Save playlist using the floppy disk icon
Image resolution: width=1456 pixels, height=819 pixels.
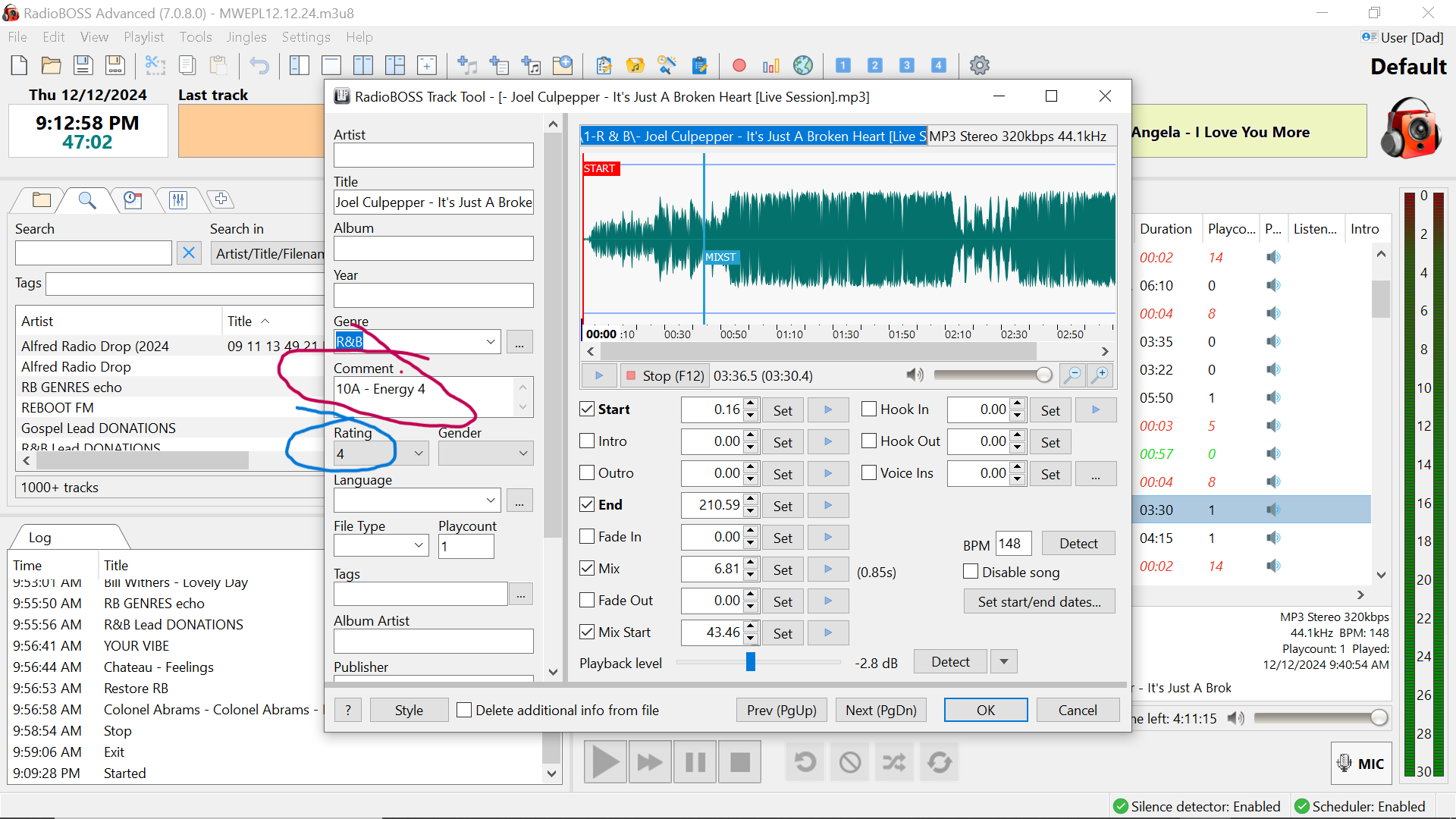[83, 65]
